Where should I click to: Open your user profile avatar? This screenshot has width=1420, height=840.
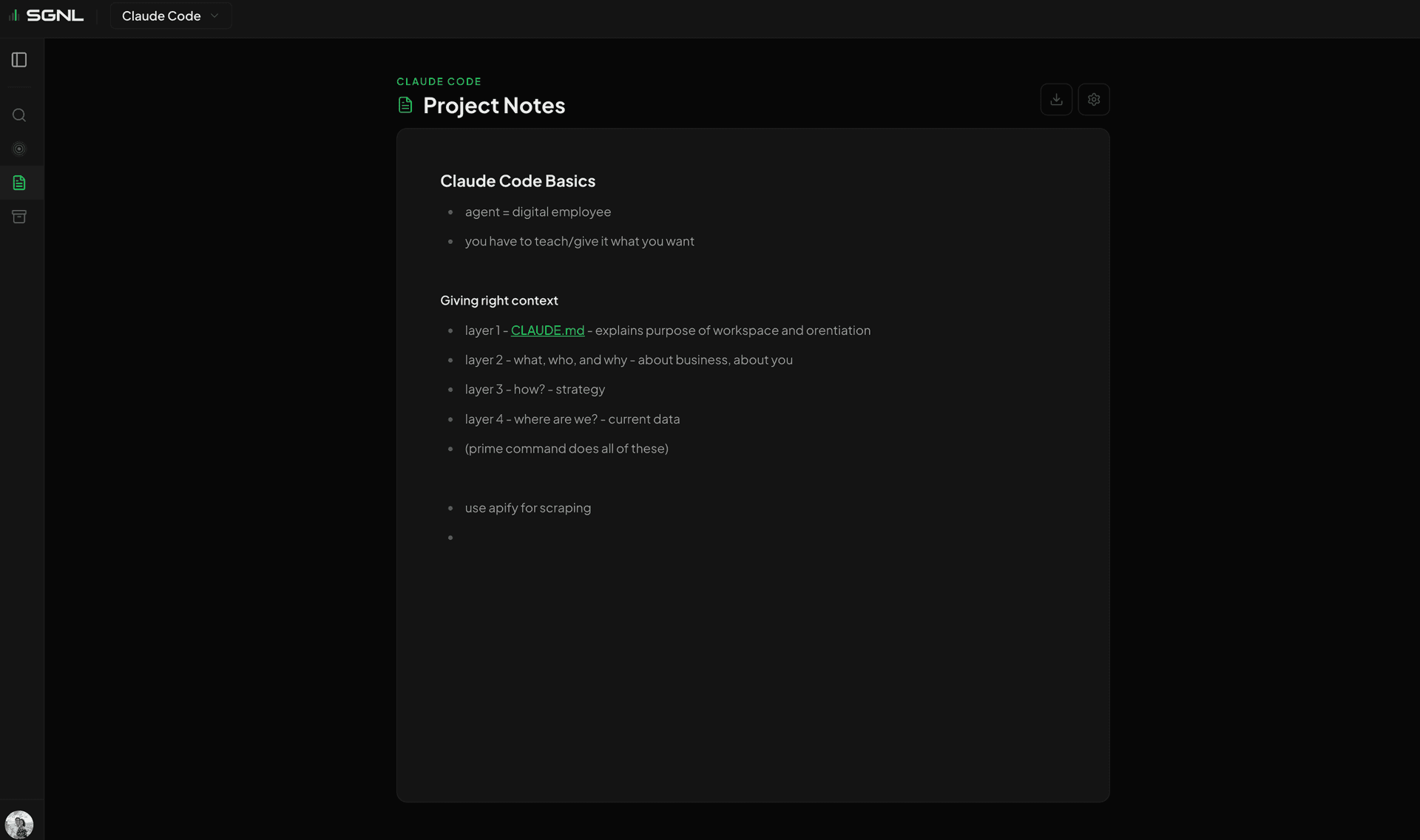pyautogui.click(x=20, y=823)
